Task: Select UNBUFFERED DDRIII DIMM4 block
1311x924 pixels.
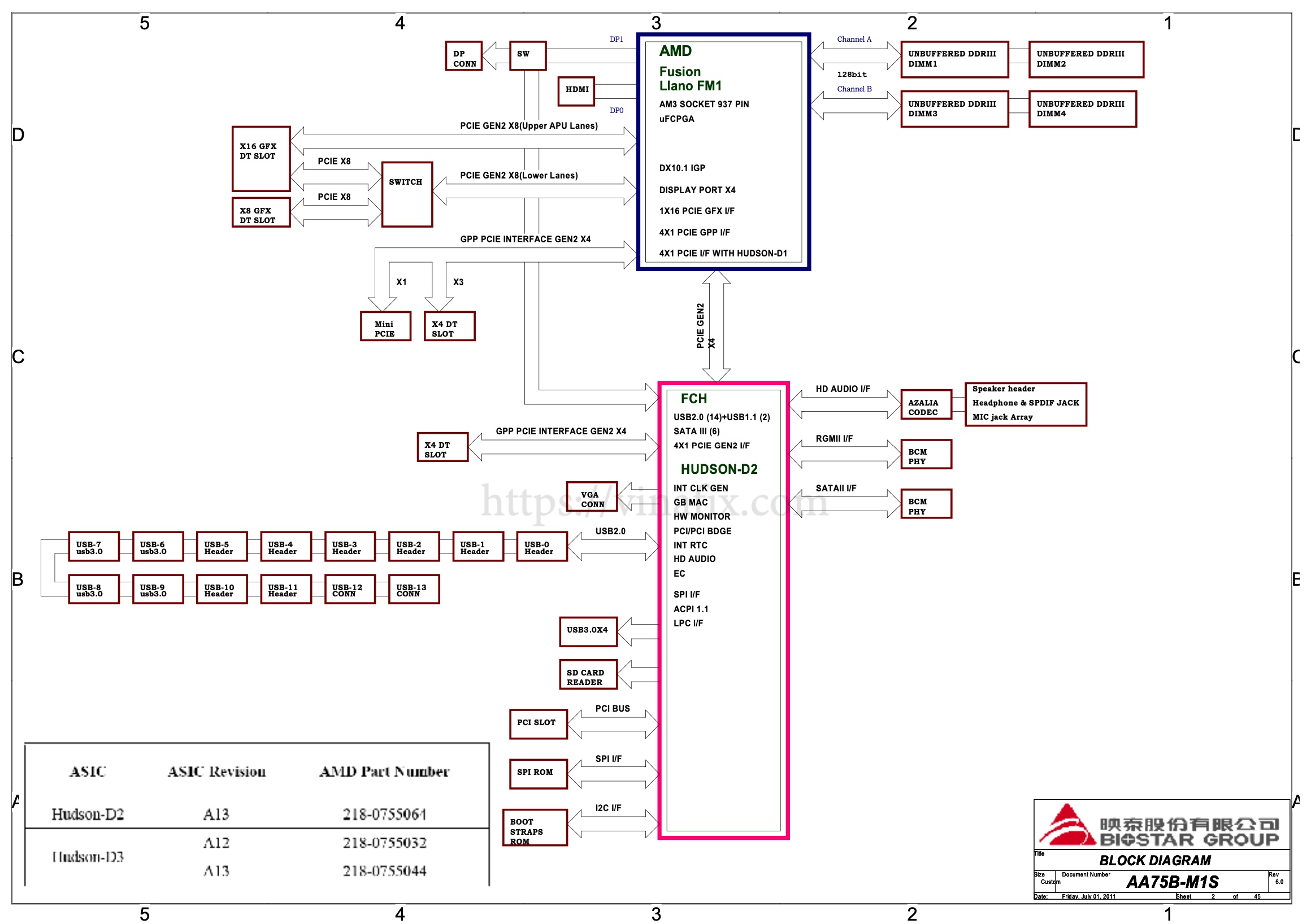Action: pos(1082,109)
